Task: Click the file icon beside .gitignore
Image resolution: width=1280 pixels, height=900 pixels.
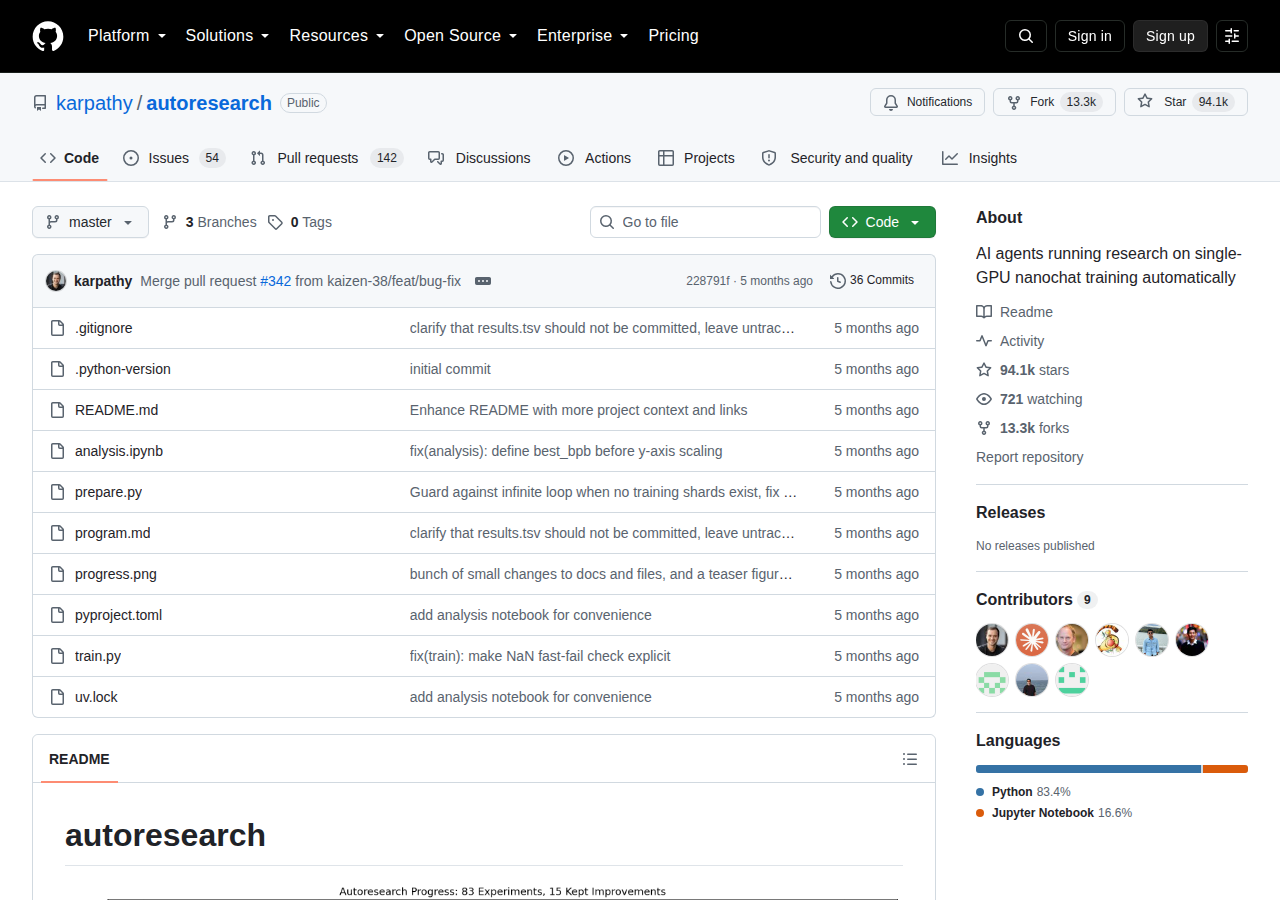Action: click(58, 328)
